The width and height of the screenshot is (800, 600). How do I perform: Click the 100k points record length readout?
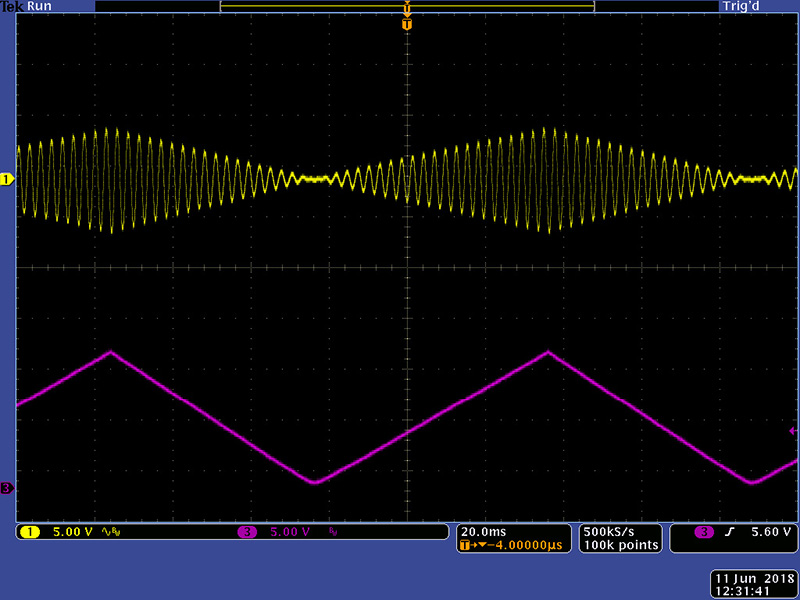pyautogui.click(x=621, y=545)
